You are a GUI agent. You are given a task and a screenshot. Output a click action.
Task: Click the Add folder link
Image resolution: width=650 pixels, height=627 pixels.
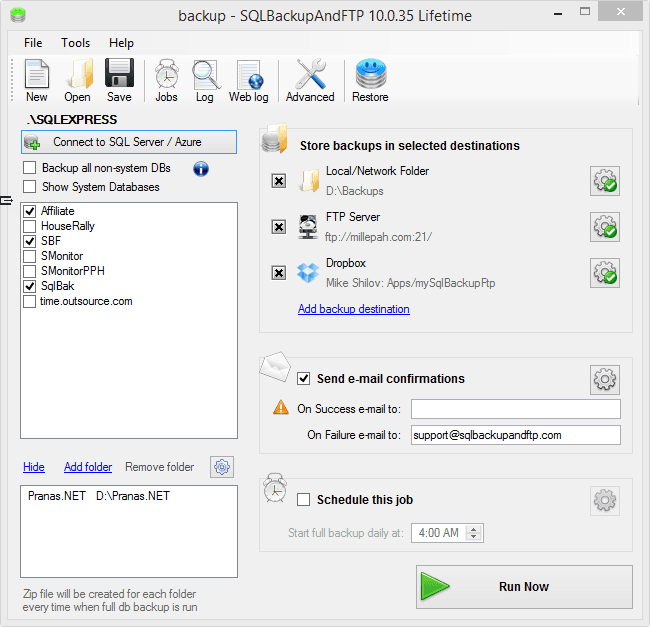coord(88,467)
